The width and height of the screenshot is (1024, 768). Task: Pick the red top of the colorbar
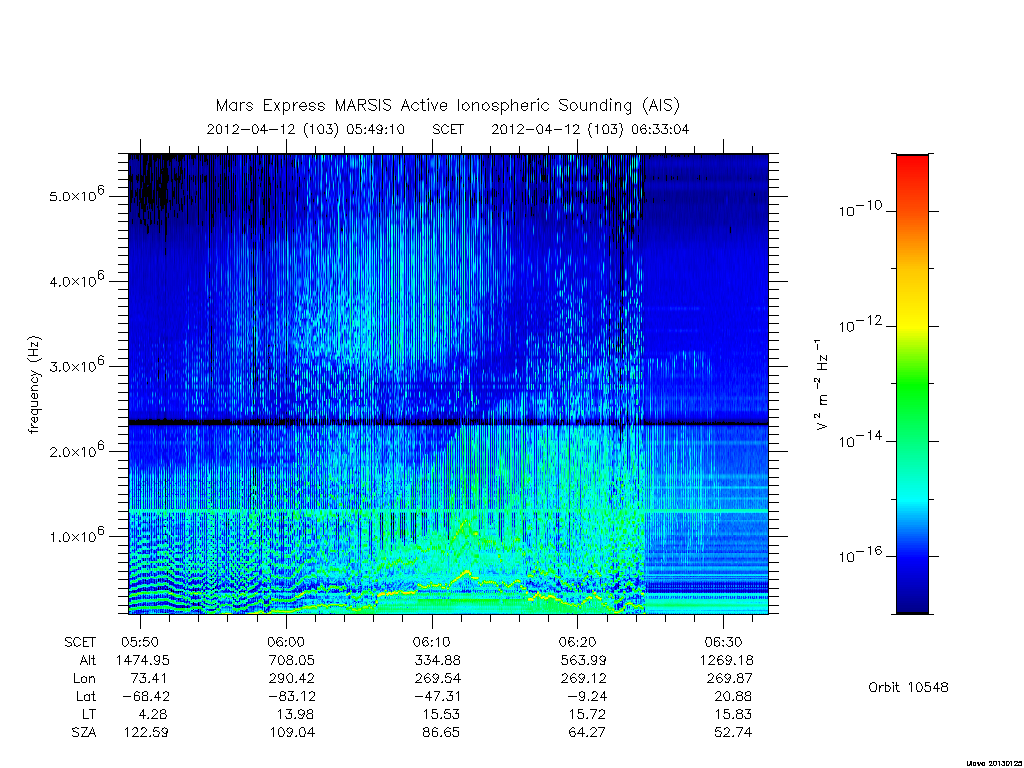point(912,167)
